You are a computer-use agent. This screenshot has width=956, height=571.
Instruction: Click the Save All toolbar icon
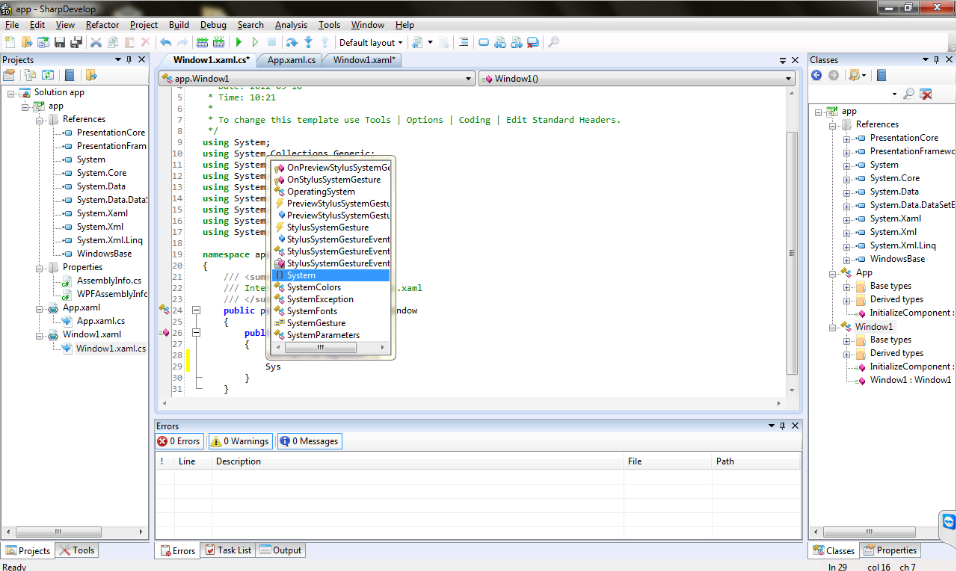tap(76, 42)
